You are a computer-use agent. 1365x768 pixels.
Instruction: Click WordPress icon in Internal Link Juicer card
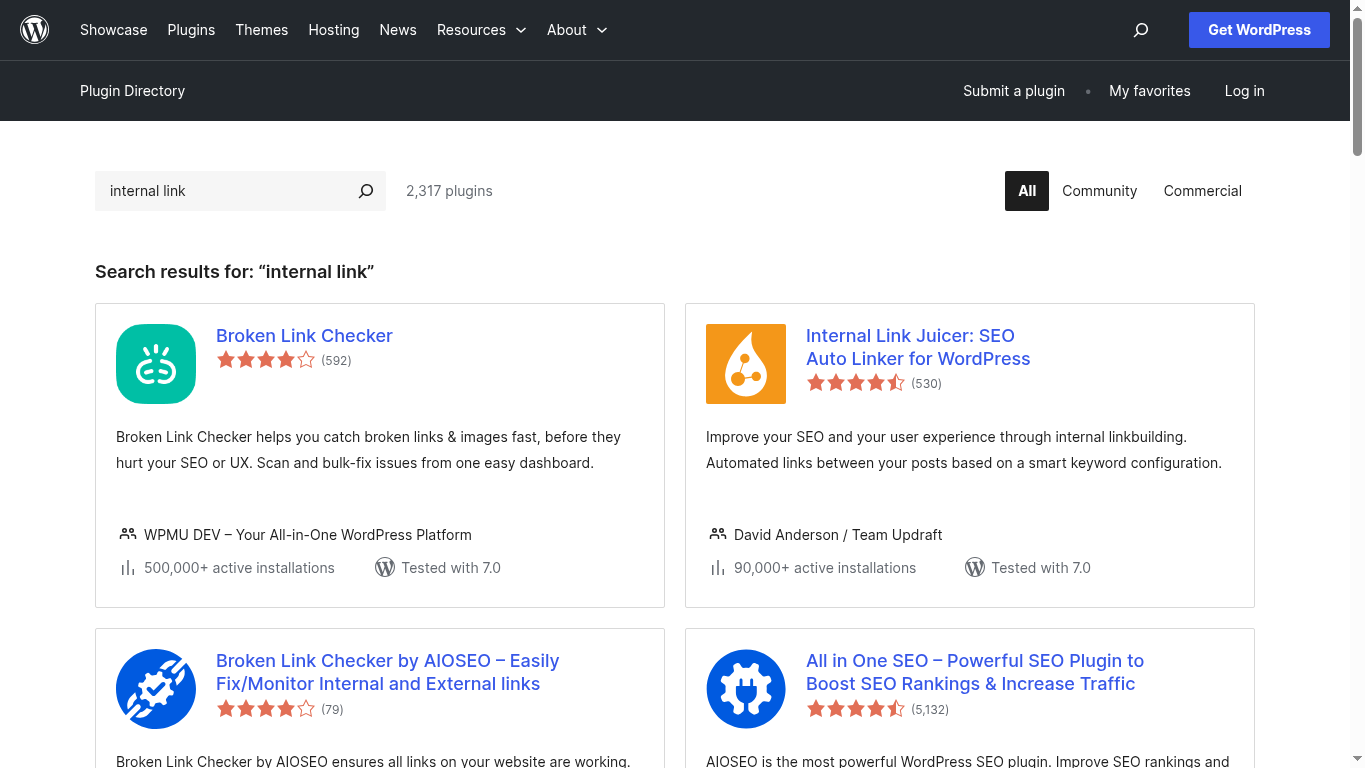pyautogui.click(x=975, y=568)
